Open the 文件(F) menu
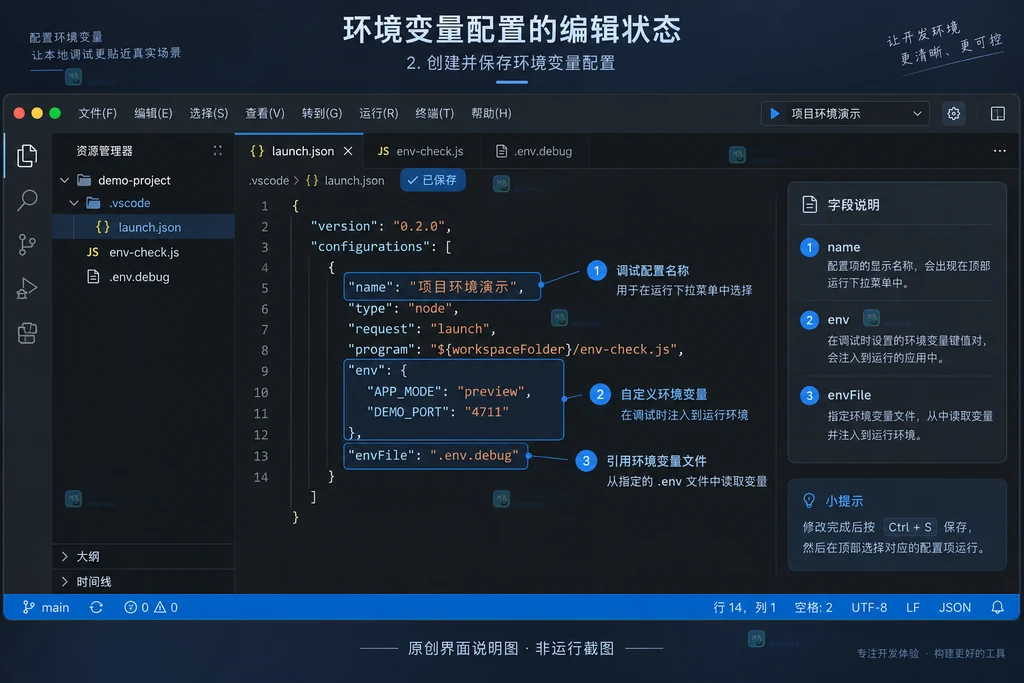 tap(97, 114)
